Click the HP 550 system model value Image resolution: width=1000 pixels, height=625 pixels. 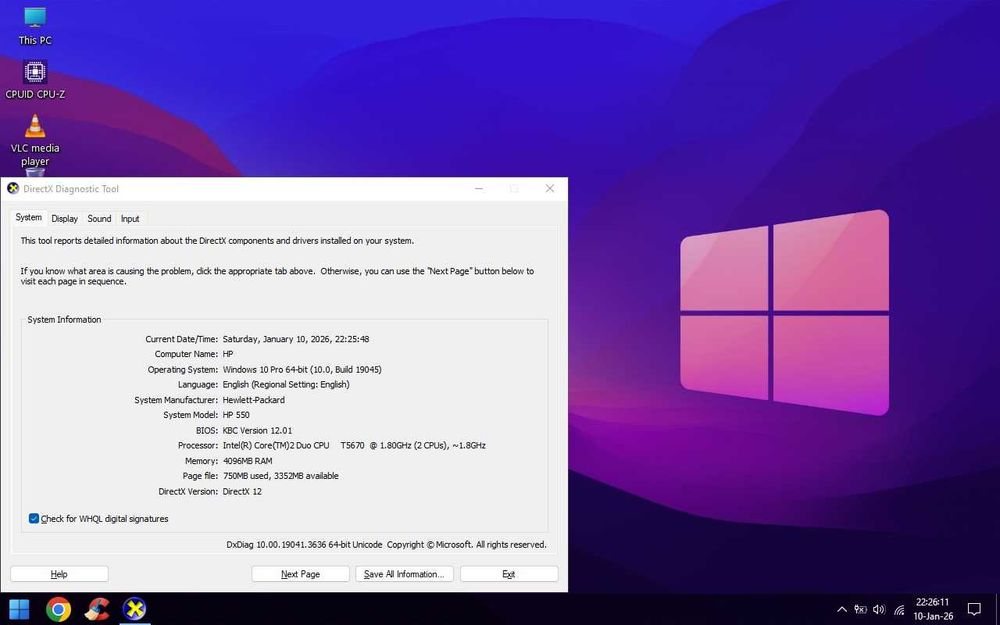pos(236,415)
